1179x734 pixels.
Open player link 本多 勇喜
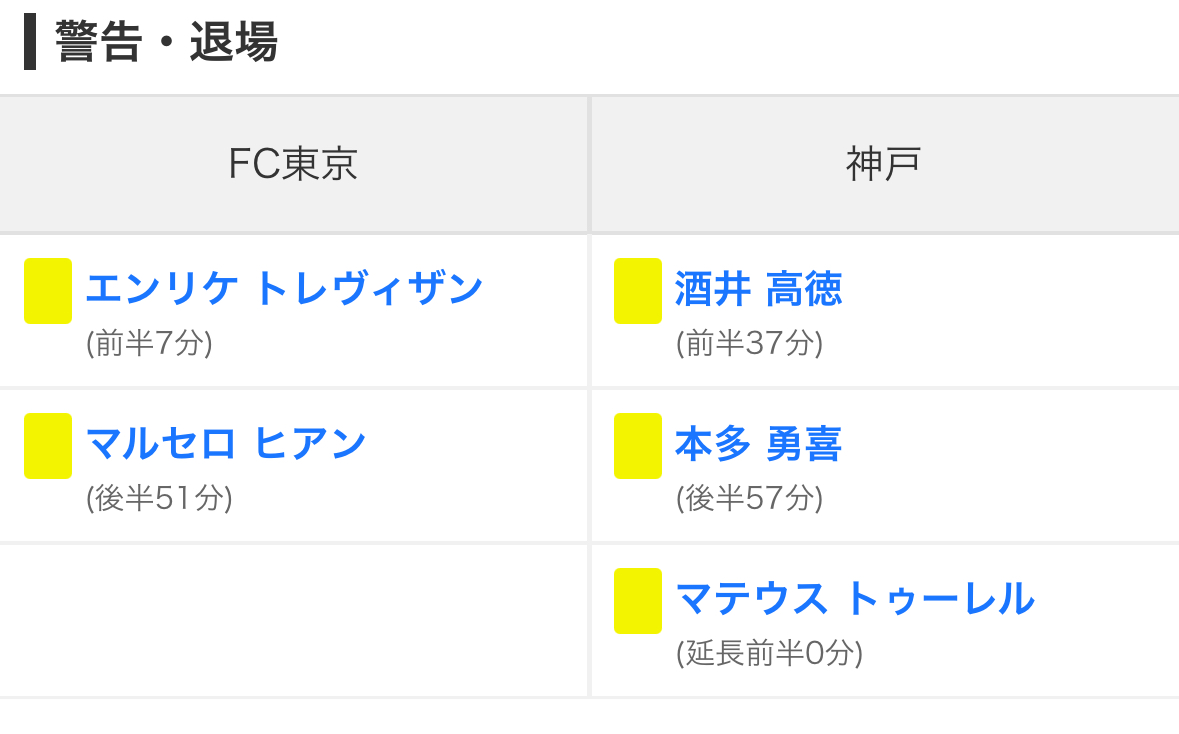[x=758, y=444]
